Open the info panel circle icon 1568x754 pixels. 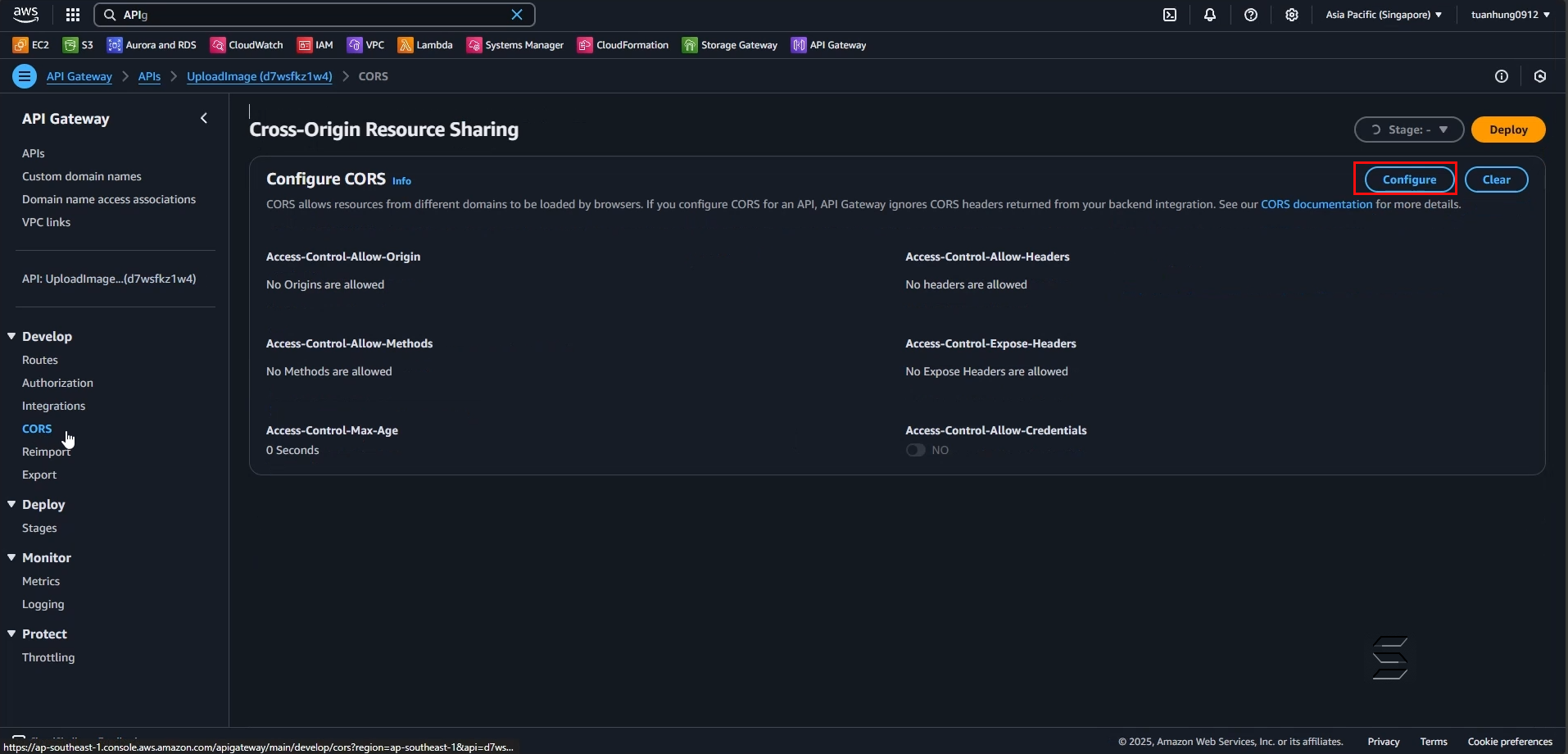click(1502, 76)
